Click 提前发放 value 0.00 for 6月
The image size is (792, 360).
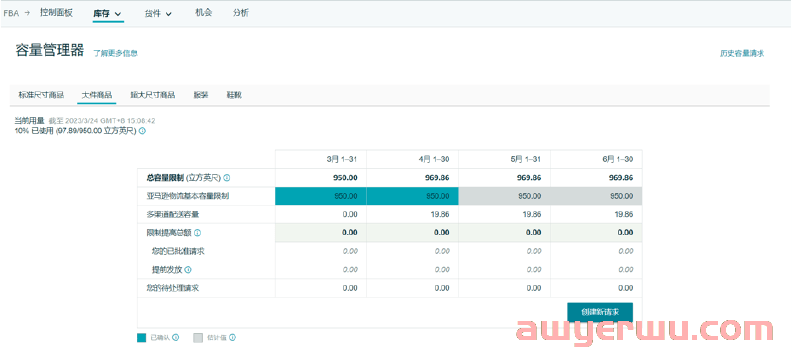(x=626, y=270)
